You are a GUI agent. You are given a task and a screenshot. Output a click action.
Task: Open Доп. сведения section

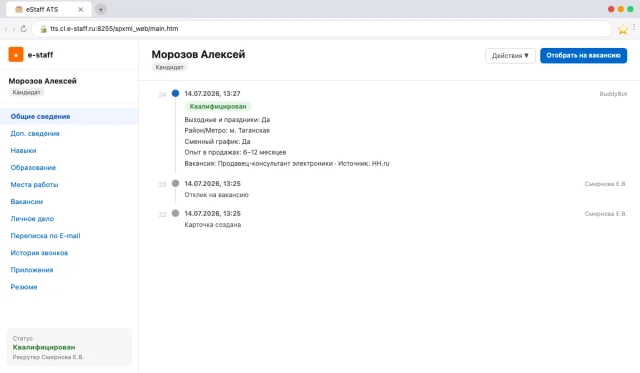tap(35, 133)
